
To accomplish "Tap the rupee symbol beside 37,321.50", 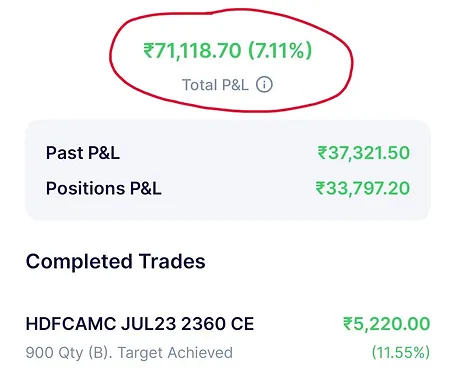I will tap(322, 153).
